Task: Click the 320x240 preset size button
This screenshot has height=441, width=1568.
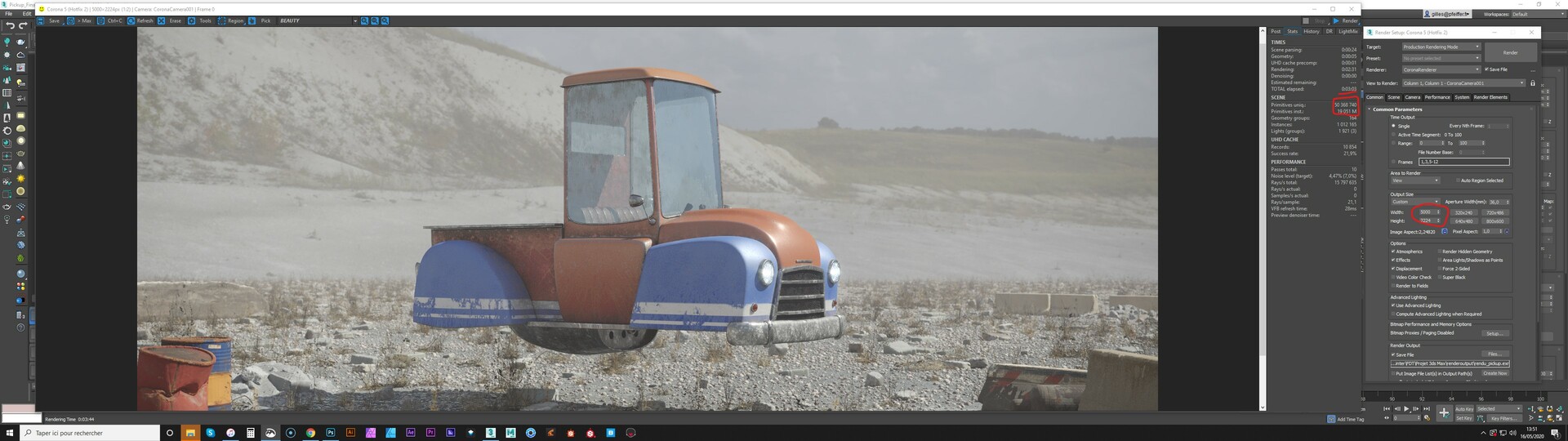Action: tap(1463, 212)
